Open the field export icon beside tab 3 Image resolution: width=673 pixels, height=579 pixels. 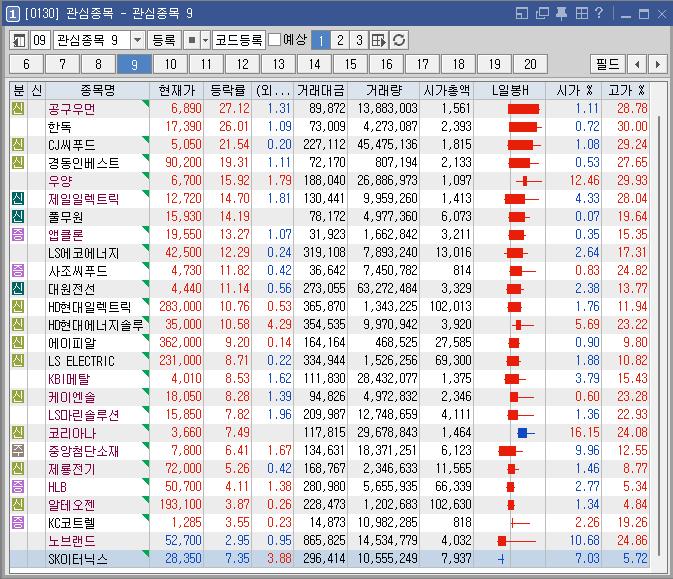pyautogui.click(x=379, y=40)
